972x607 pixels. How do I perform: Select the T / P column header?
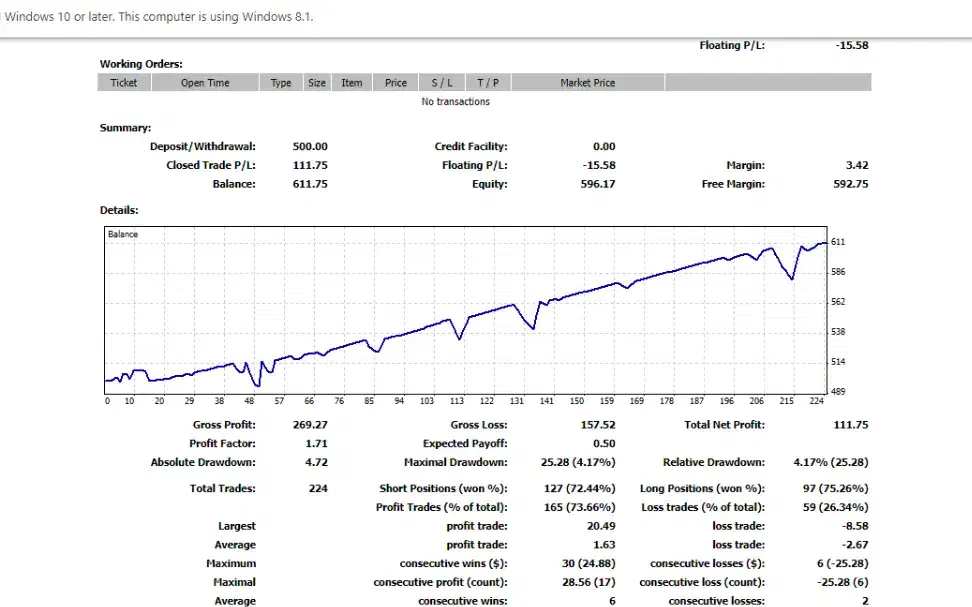point(487,83)
